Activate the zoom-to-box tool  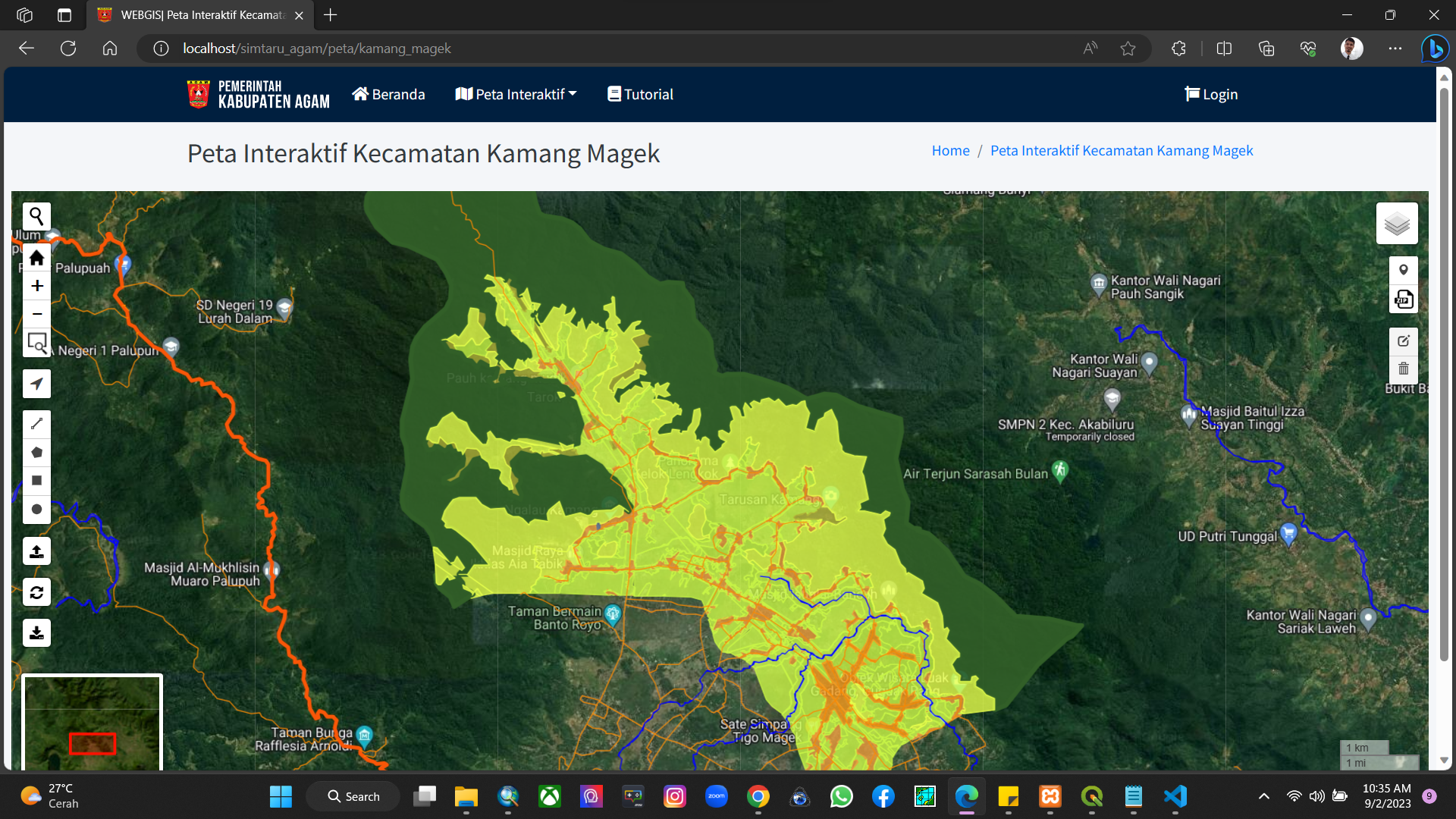click(x=36, y=343)
